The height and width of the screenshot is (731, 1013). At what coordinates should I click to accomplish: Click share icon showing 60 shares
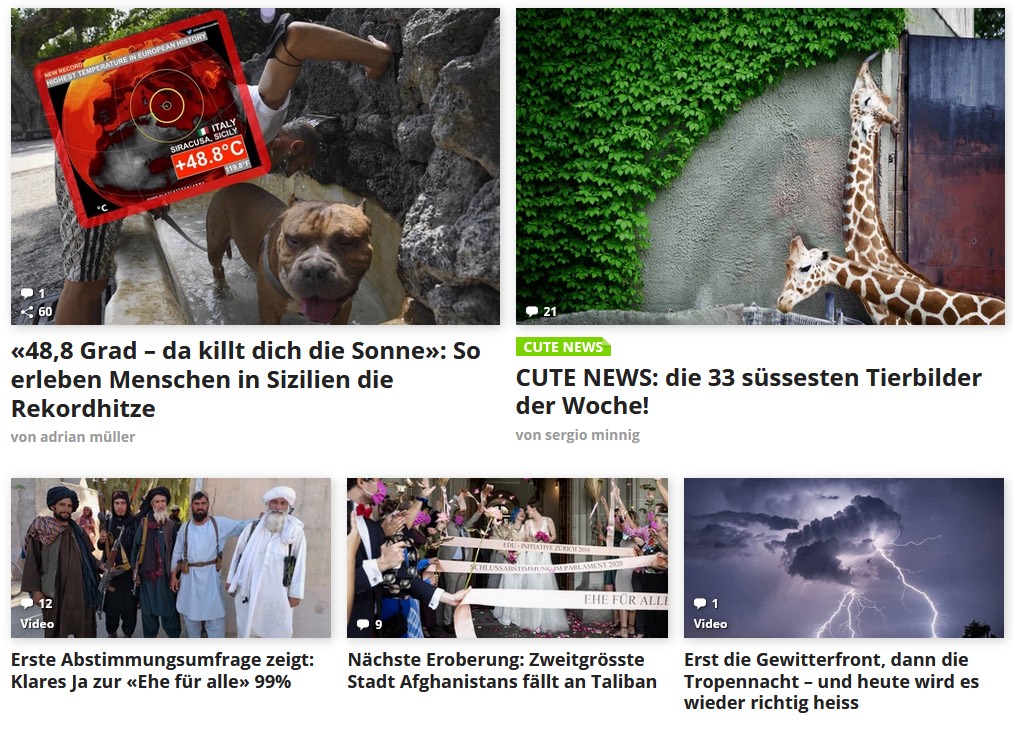(27, 312)
